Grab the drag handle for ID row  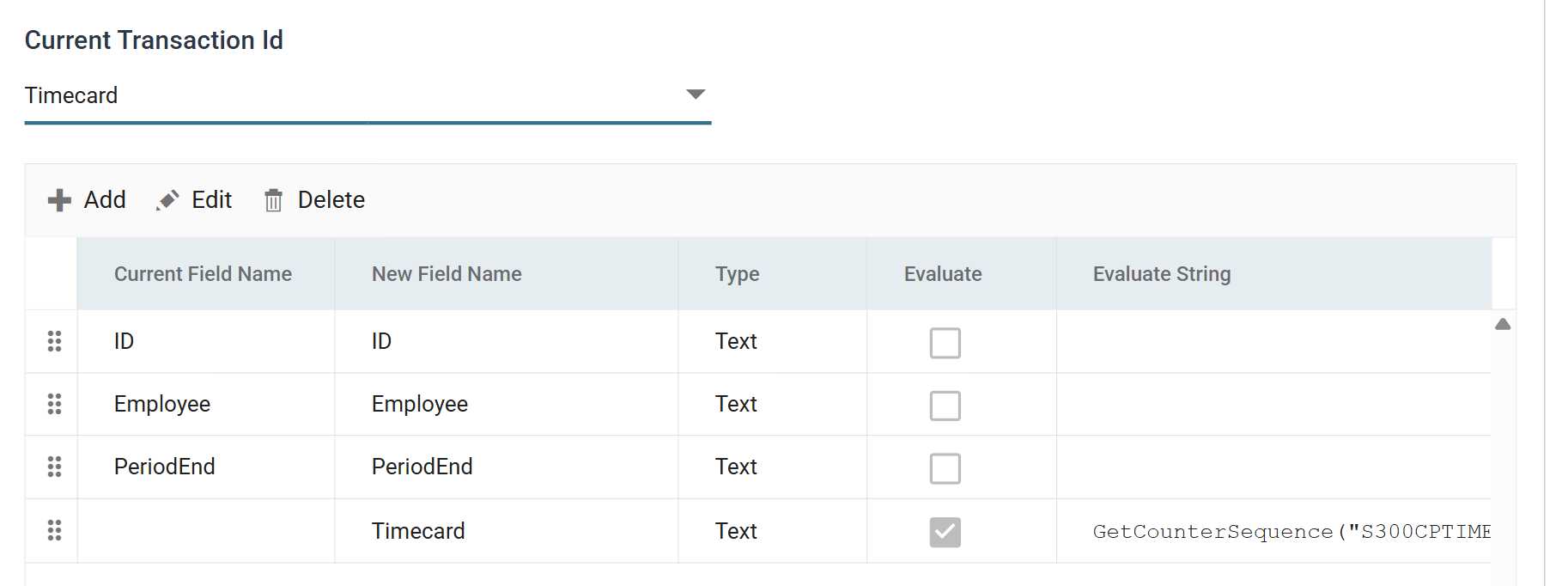click(x=54, y=341)
